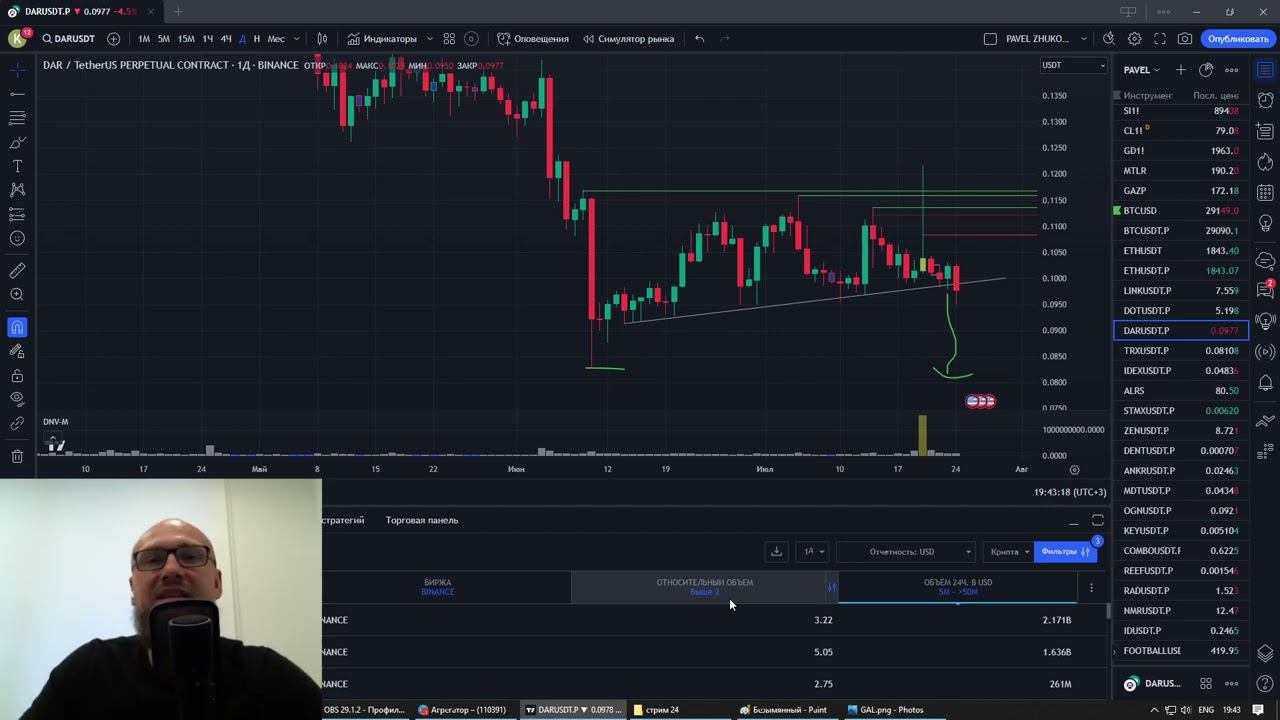Select the Н weekly timeframe
Screen dimensions: 1280x720
[x=257, y=39]
